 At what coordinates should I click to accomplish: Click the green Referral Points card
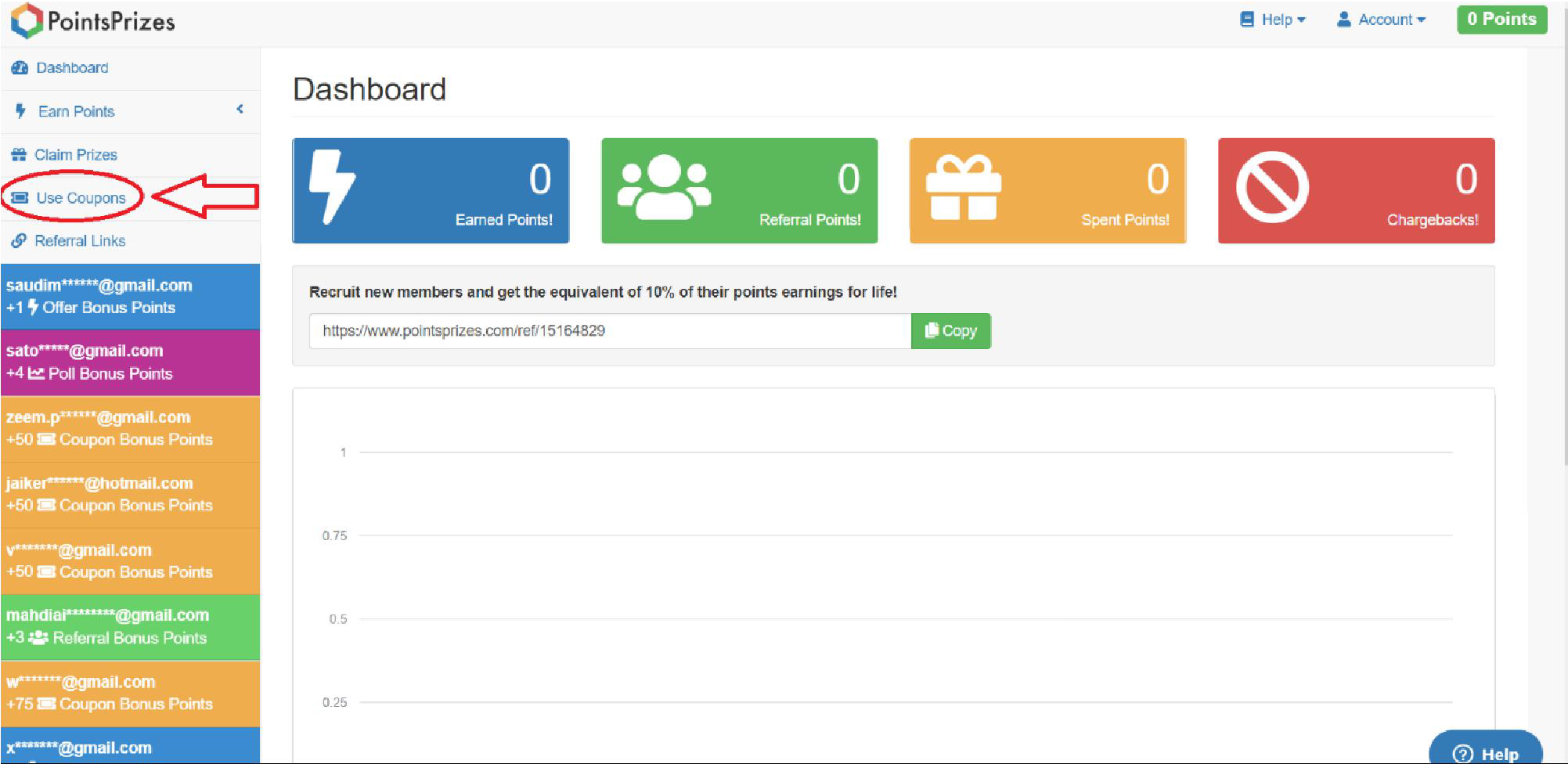point(739,190)
